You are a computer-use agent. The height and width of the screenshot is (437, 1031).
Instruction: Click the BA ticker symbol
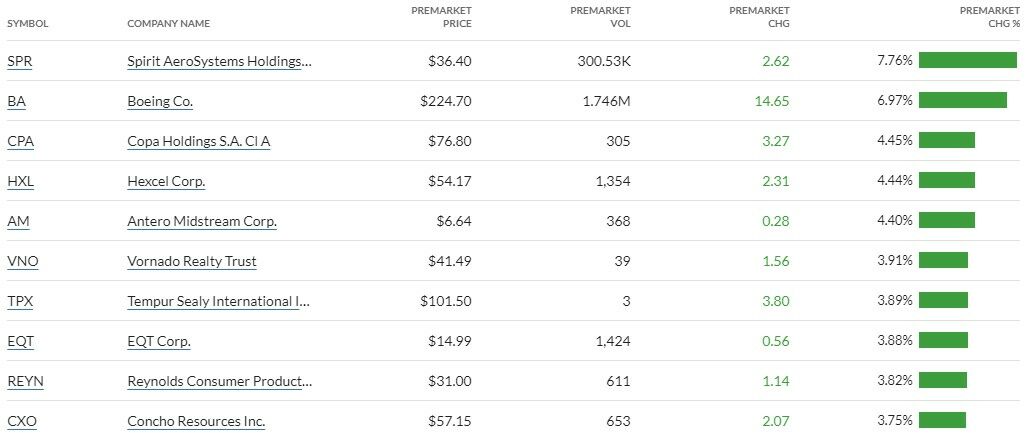coord(16,101)
